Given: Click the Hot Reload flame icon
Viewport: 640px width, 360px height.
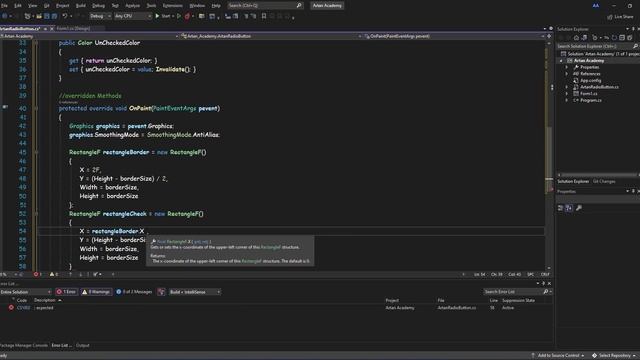Looking at the screenshot, I should pyautogui.click(x=187, y=16).
